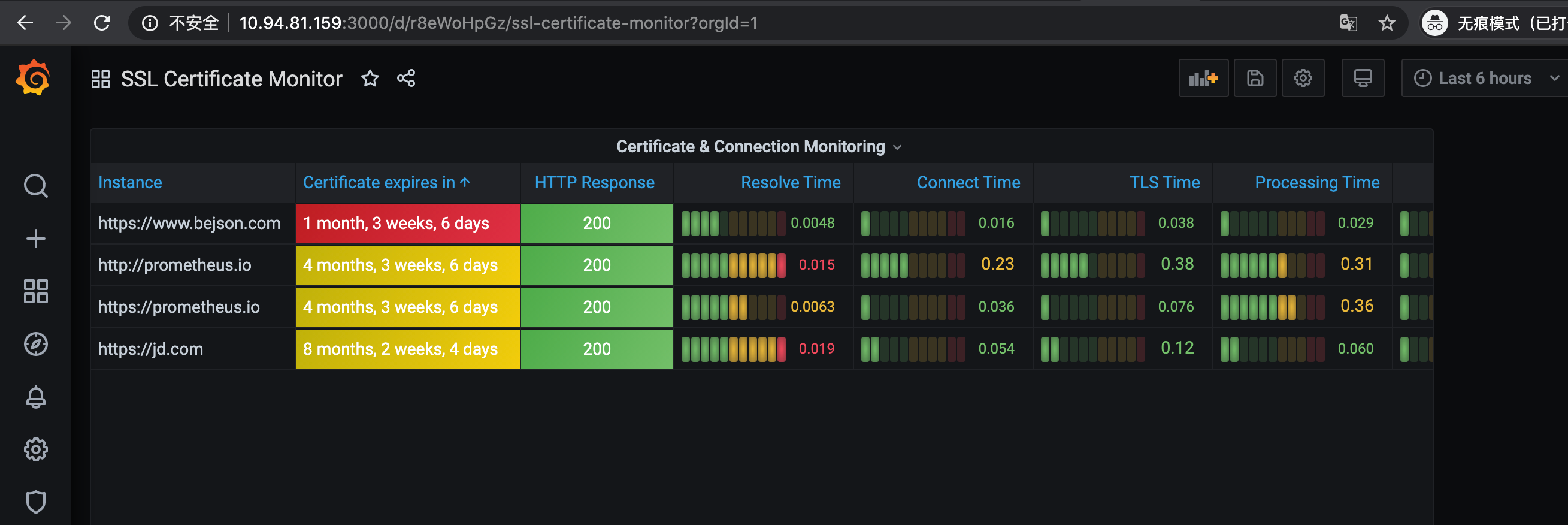Sort table by the Instance column header

tap(130, 183)
